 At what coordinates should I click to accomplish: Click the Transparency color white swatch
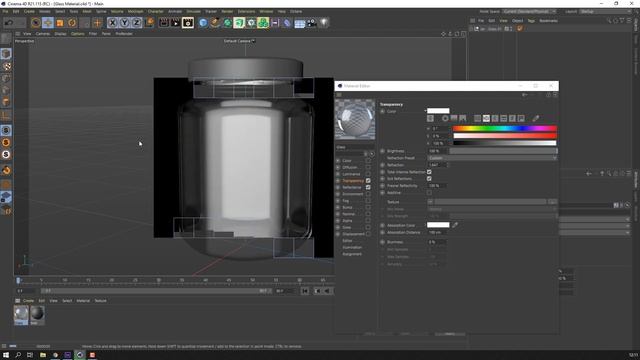(438, 111)
